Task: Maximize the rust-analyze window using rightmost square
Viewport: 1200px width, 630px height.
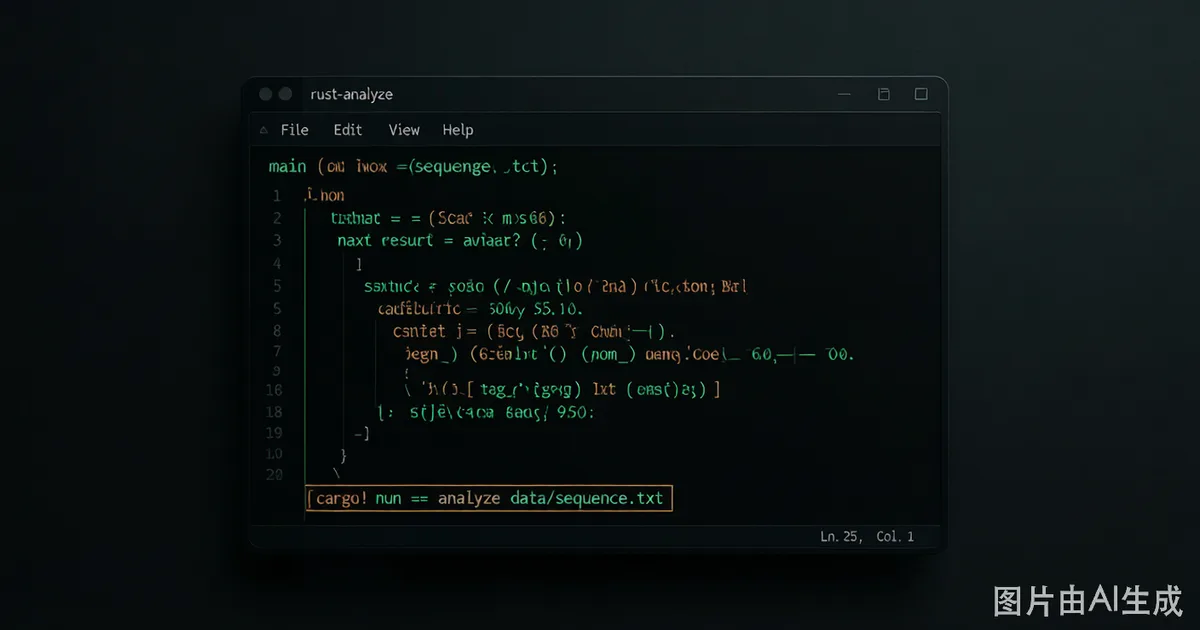Action: click(x=921, y=94)
